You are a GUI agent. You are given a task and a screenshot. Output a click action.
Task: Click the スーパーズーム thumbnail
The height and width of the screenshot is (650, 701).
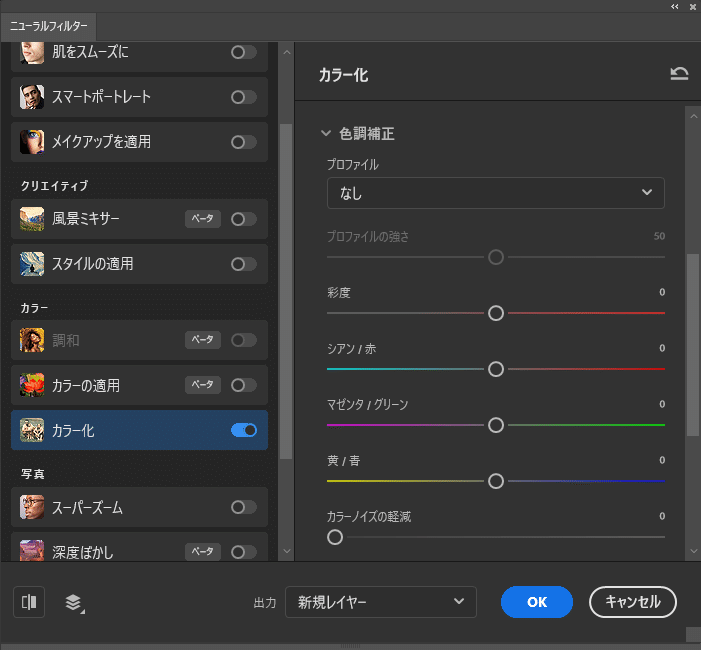tap(32, 507)
